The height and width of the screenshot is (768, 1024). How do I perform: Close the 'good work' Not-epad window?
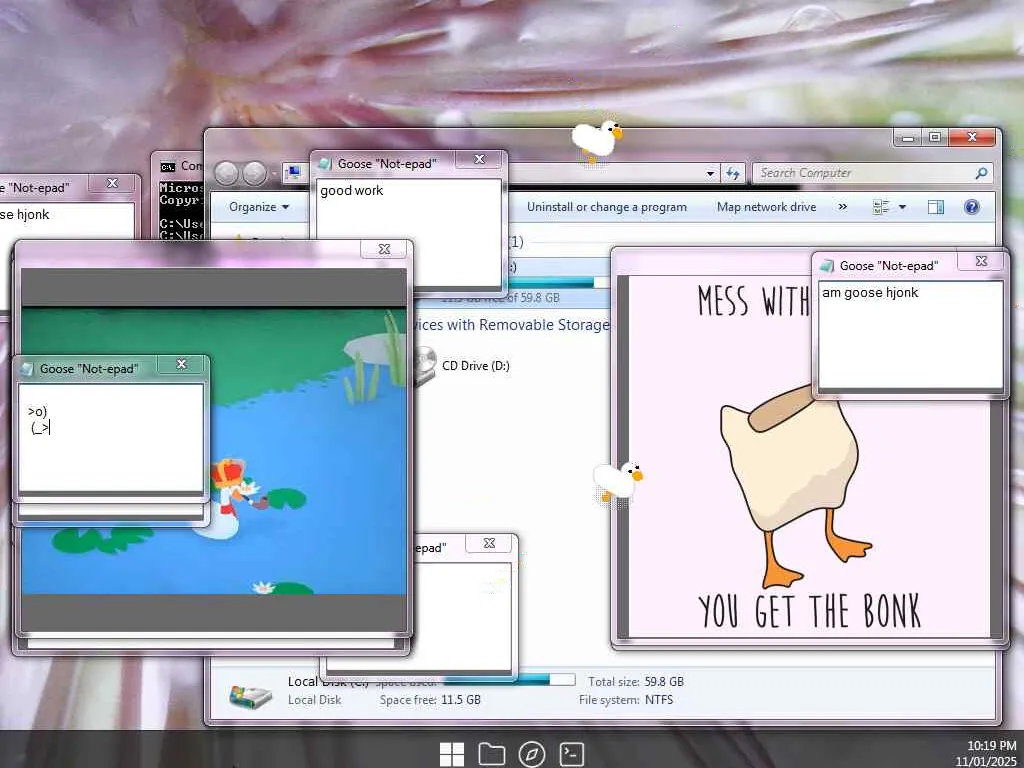pyautogui.click(x=480, y=159)
